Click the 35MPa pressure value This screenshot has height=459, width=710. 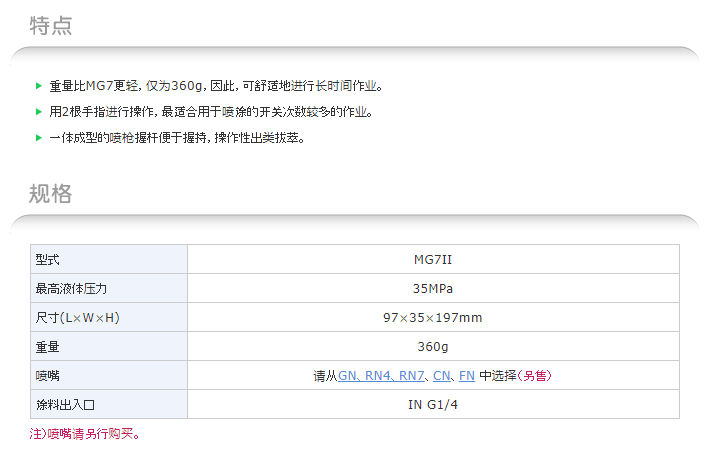pos(433,289)
